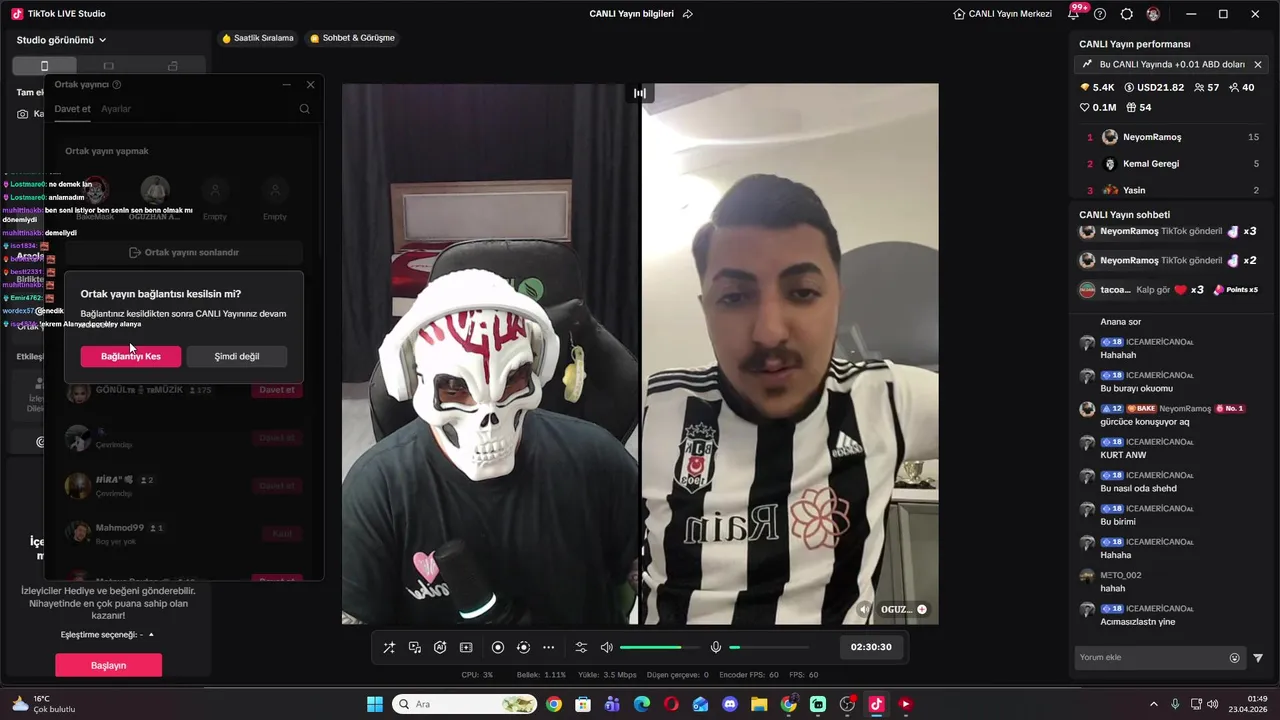Open the emoji picker in comment box
Viewport: 1280px width, 720px height.
point(1235,658)
